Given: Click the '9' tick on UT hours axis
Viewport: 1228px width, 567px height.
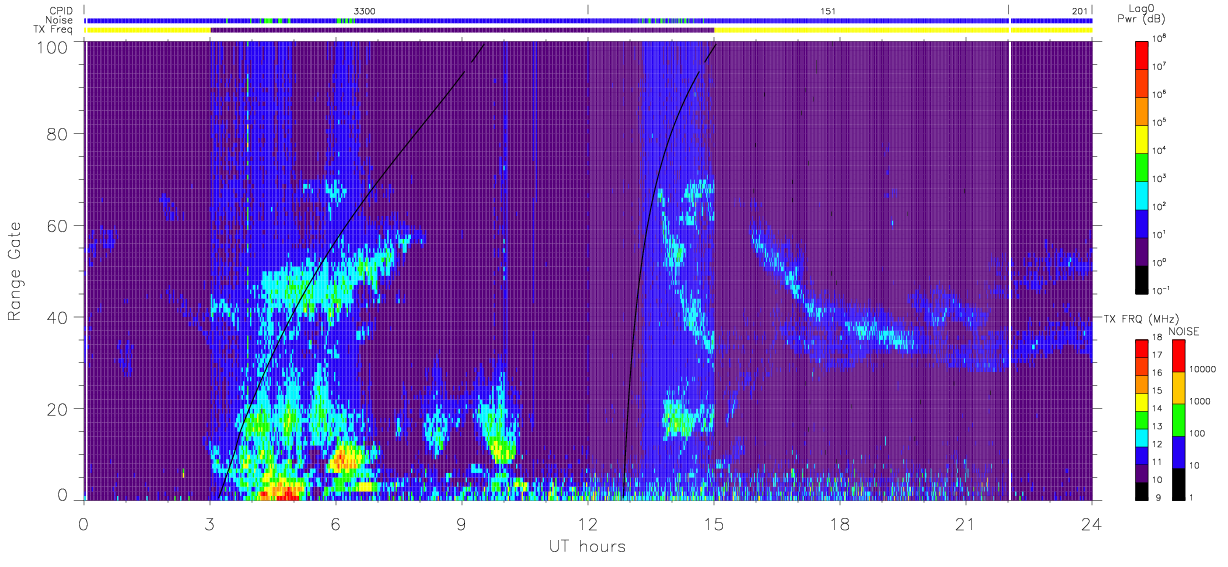Looking at the screenshot, I should (x=462, y=524).
